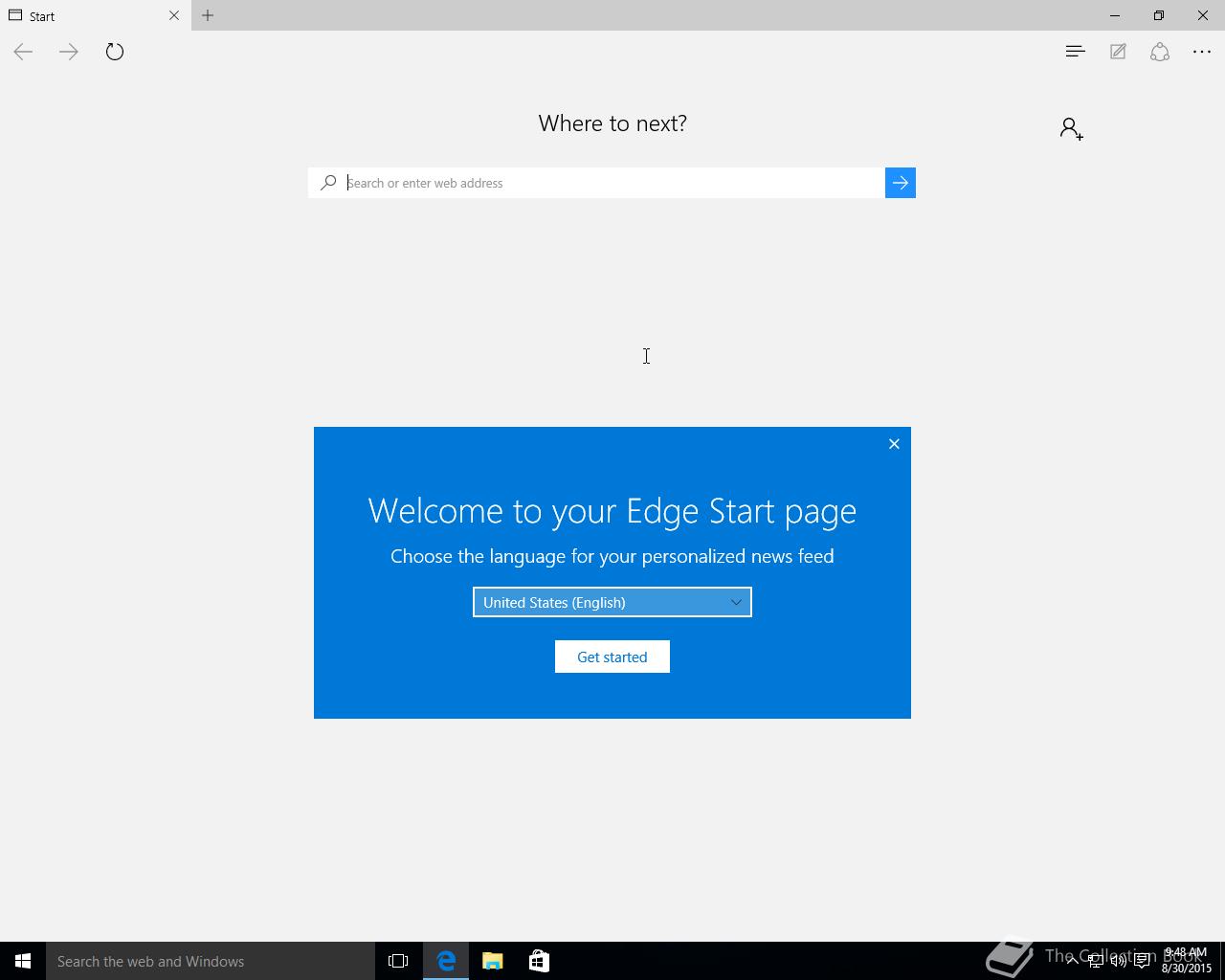Refresh the page with the reload icon
Image resolution: width=1225 pixels, height=980 pixels.
click(115, 52)
